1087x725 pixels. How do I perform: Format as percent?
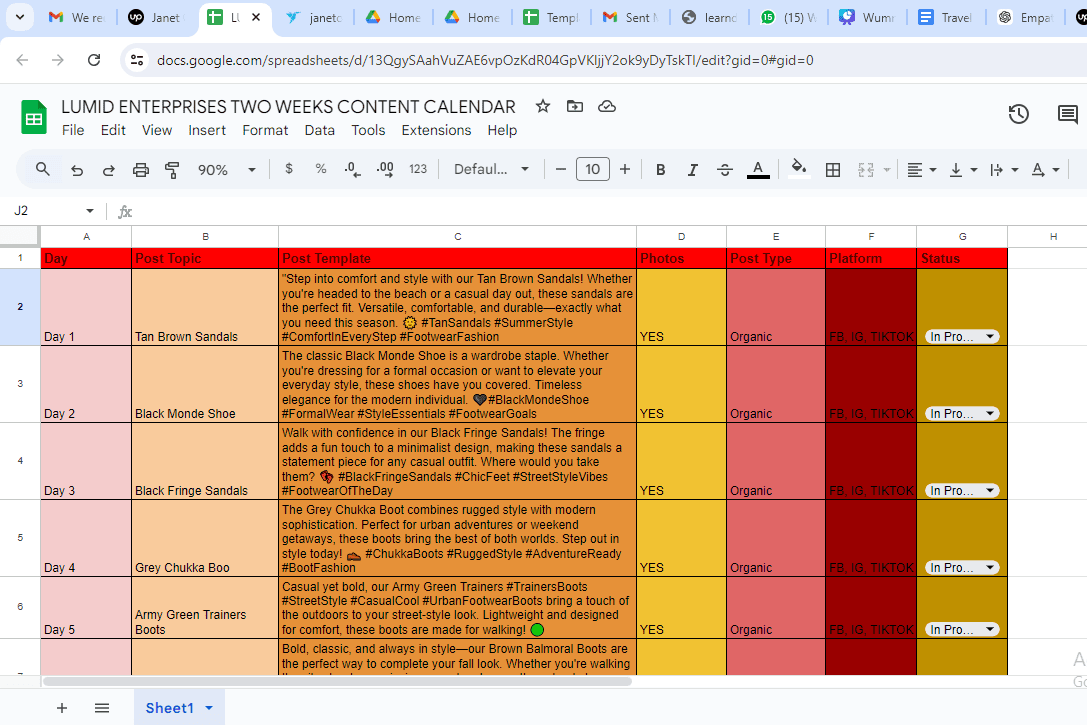(320, 168)
